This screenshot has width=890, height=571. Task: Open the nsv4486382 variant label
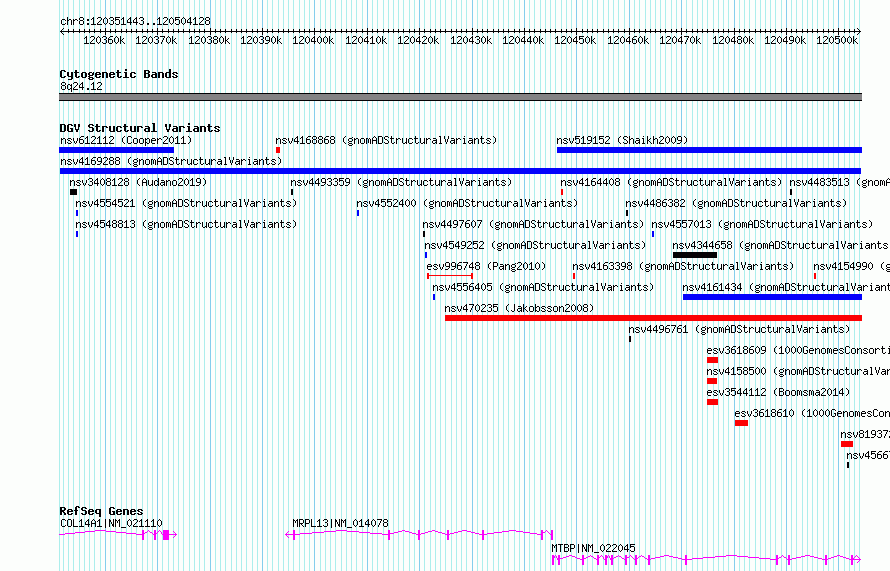coord(736,203)
